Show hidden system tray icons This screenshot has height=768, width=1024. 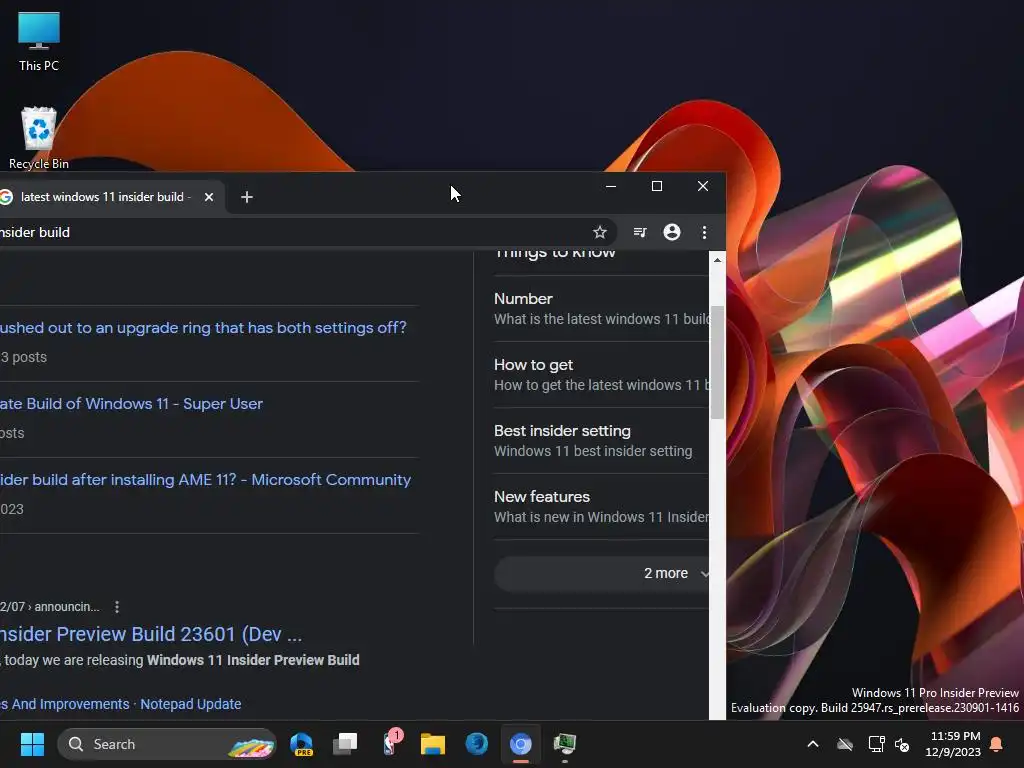[x=813, y=744]
